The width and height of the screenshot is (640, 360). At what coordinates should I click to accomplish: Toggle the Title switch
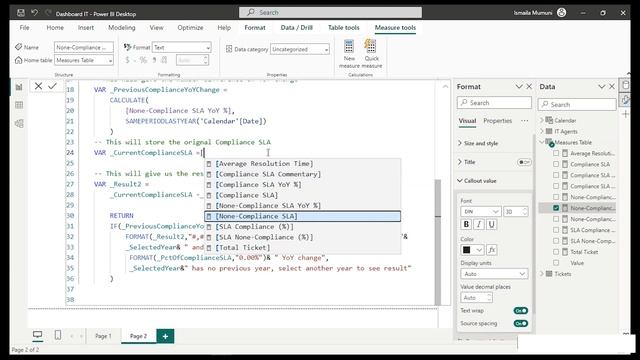pyautogui.click(x=524, y=162)
